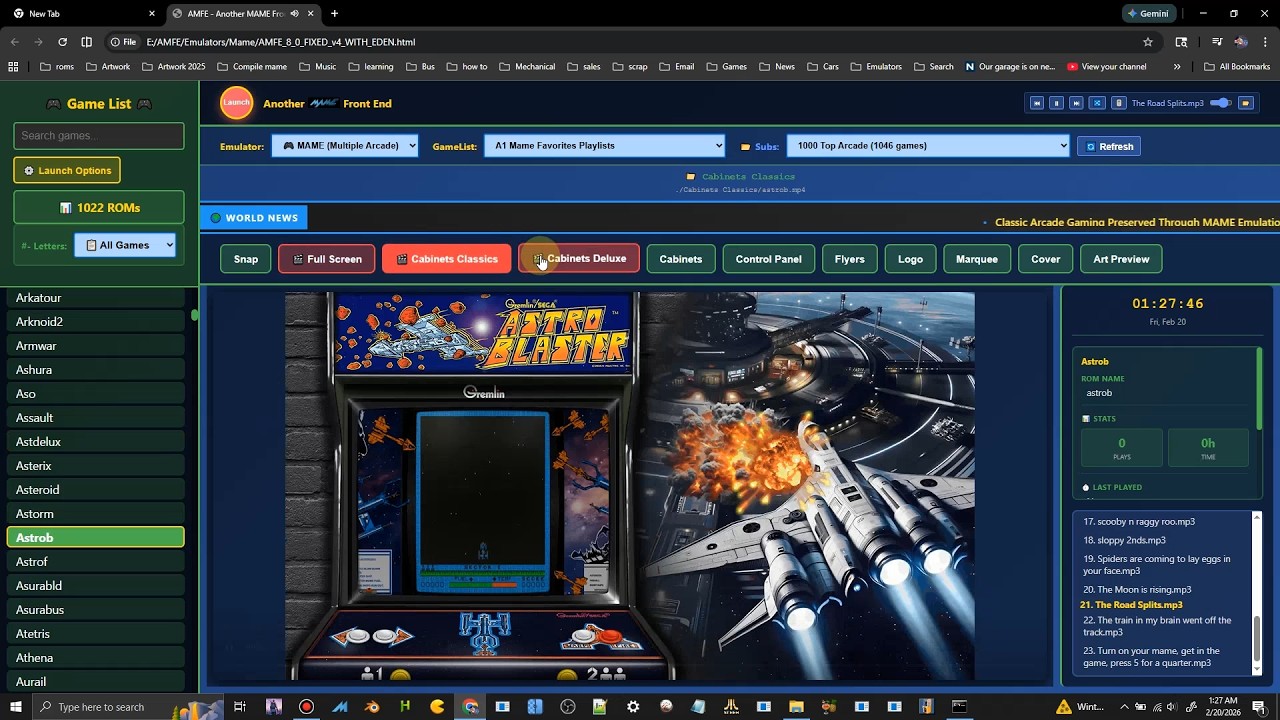Open View your channel bookmark
The image size is (1280, 720).
(1107, 67)
